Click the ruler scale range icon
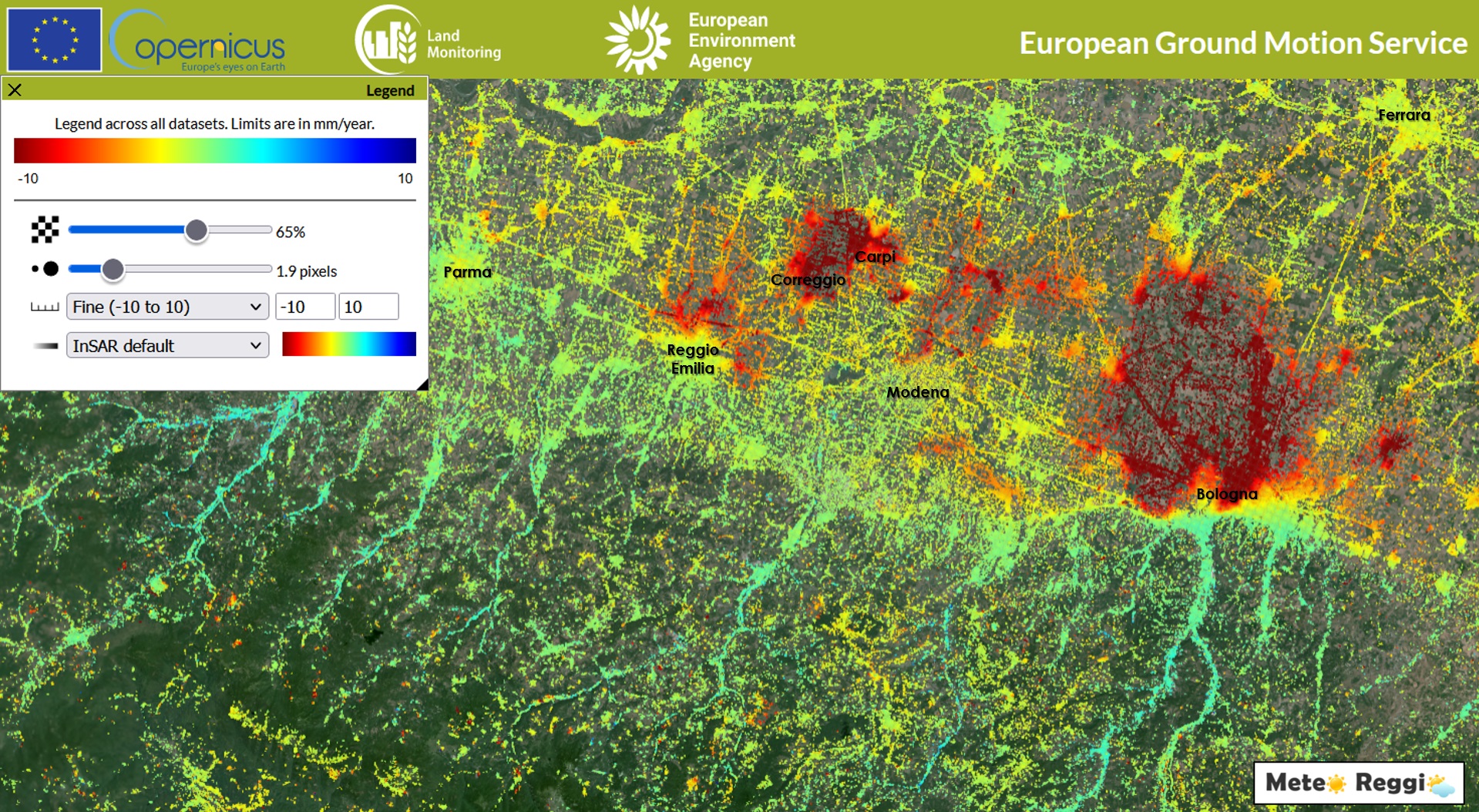Viewport: 1479px width, 812px height. [x=45, y=307]
